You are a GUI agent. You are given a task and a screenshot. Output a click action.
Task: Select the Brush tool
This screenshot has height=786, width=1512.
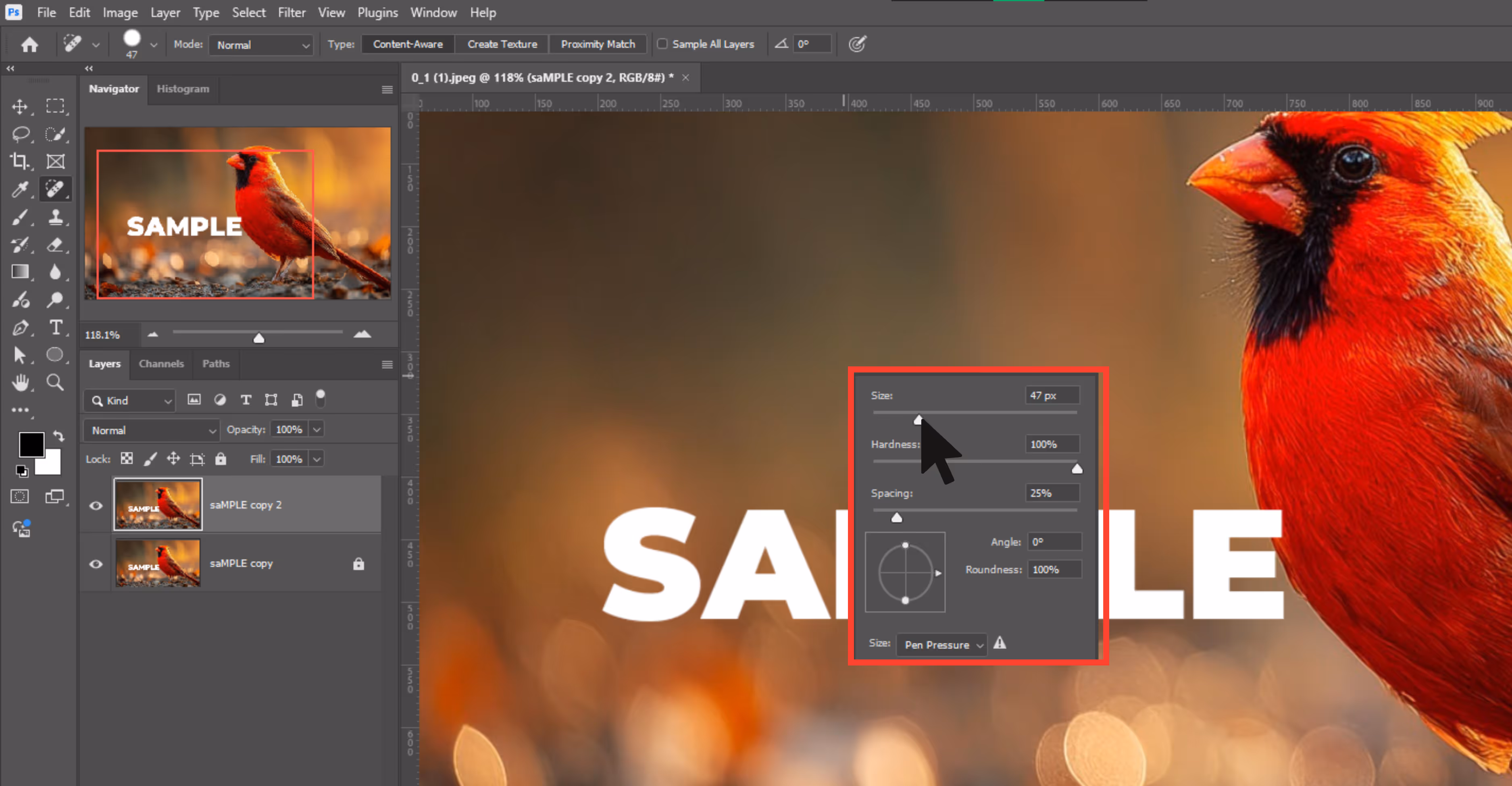tap(20, 217)
